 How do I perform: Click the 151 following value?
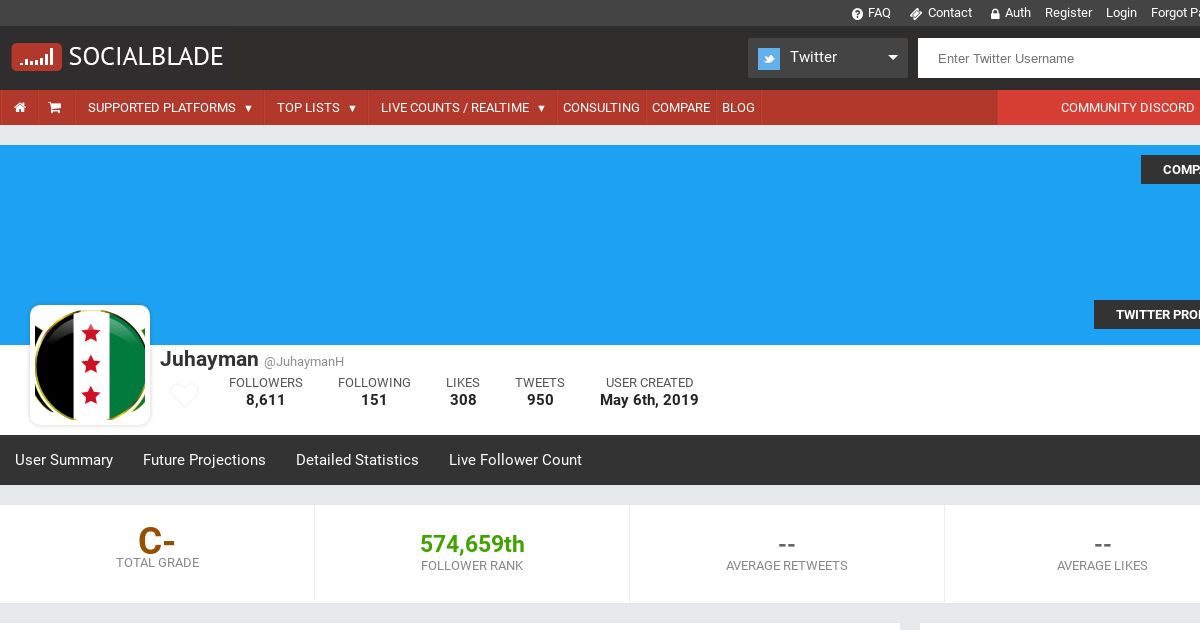(374, 400)
